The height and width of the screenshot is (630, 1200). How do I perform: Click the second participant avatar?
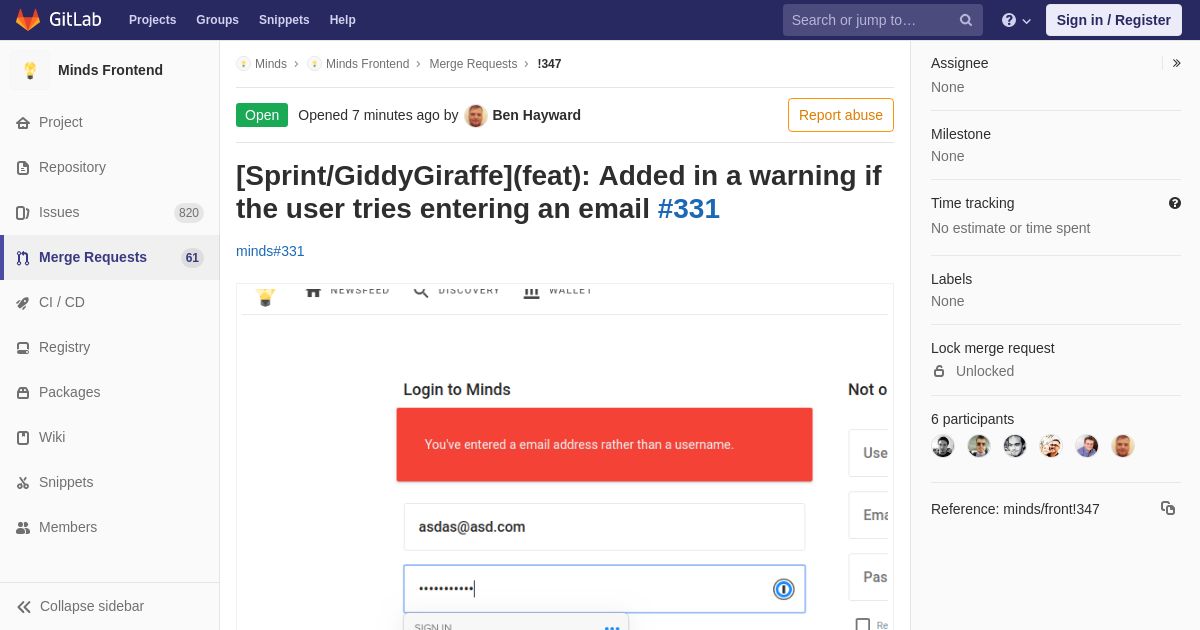pos(979,446)
